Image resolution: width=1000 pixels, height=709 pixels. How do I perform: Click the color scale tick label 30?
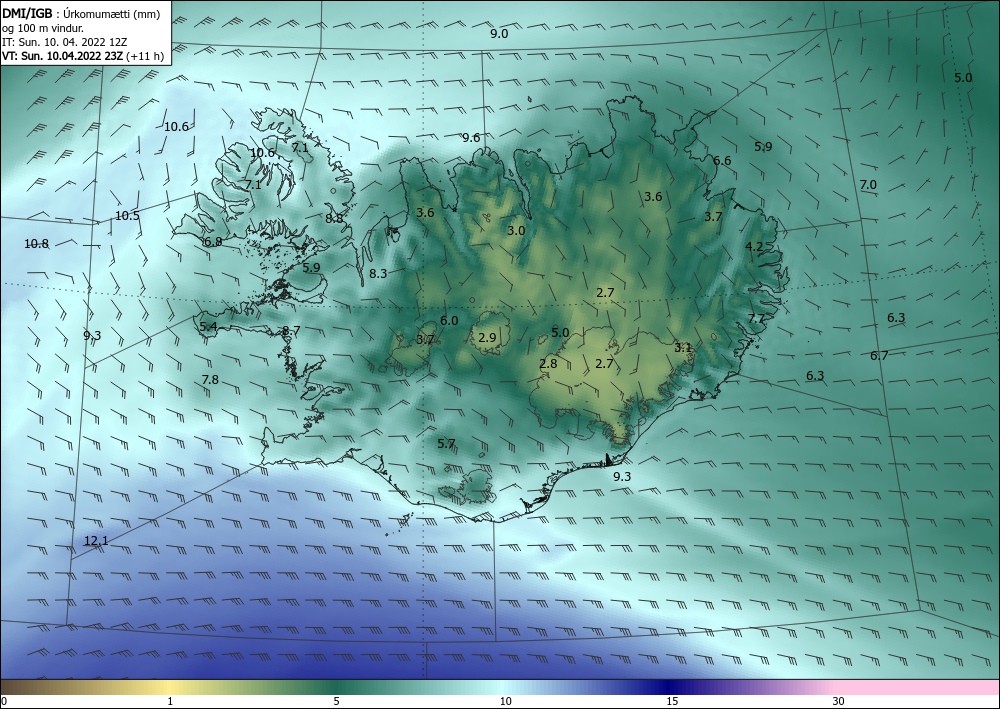[x=839, y=701]
